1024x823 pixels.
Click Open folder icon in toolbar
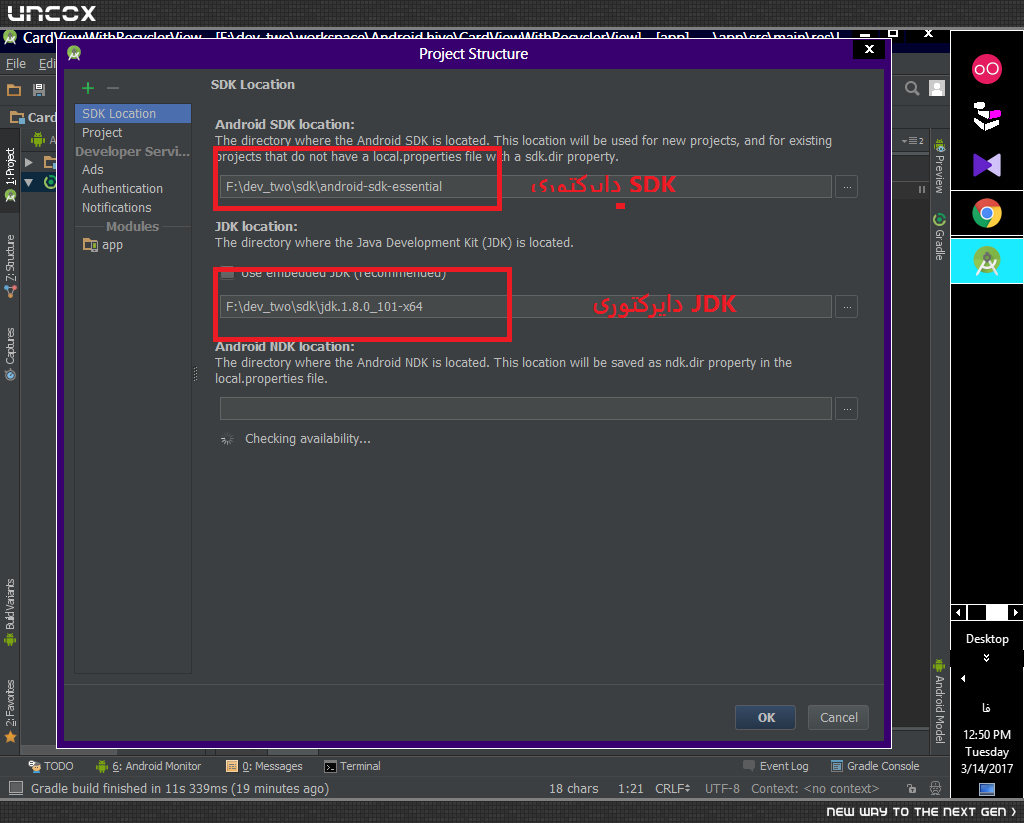[x=14, y=89]
